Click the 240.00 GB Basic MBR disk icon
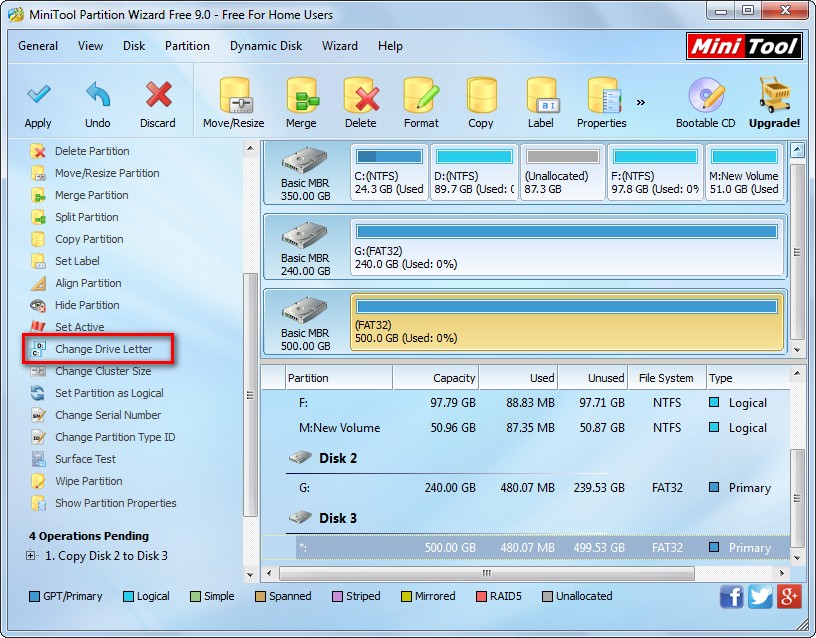This screenshot has height=638, width=816. click(x=304, y=236)
